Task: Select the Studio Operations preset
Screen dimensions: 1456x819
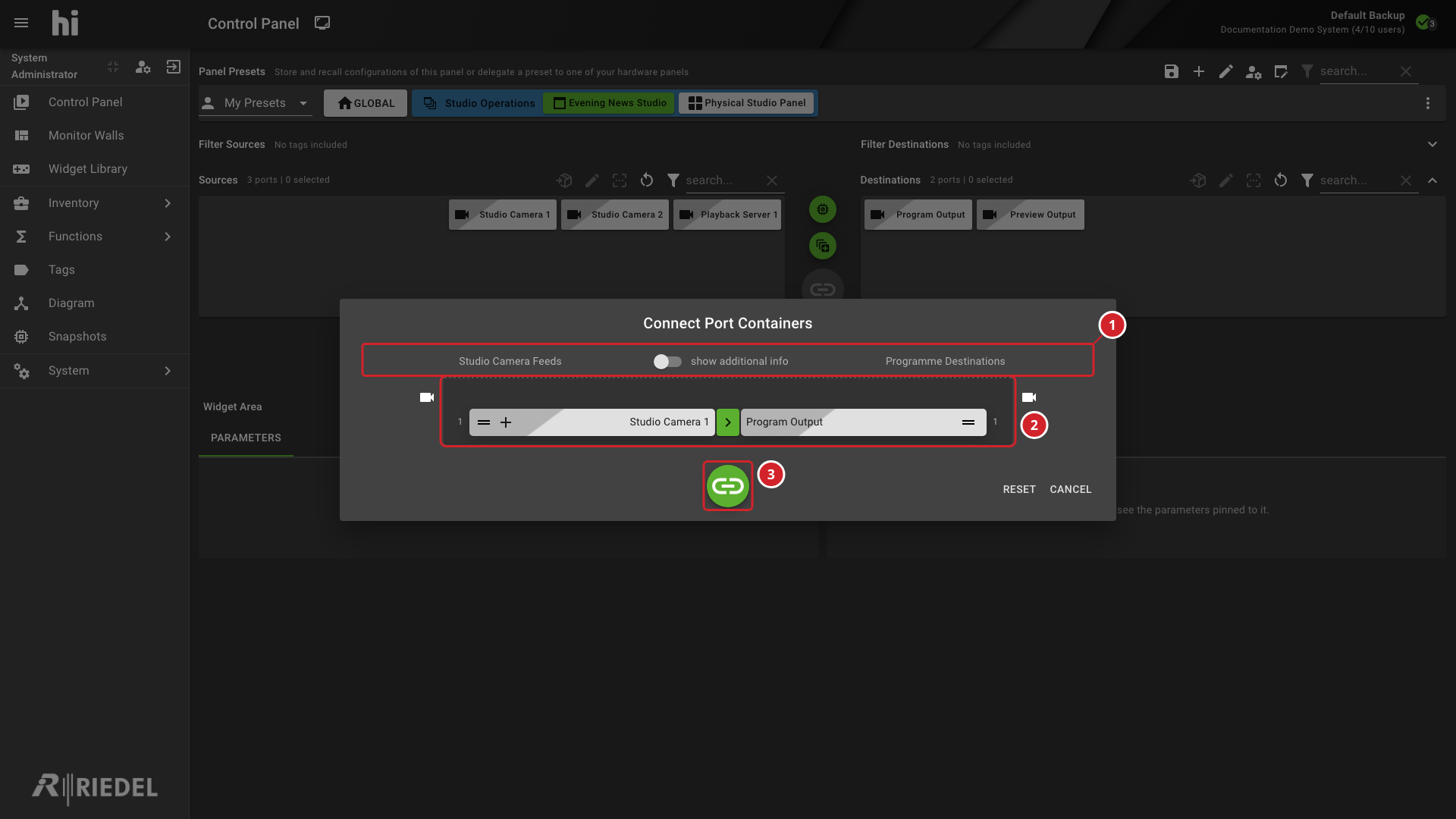Action: pos(479,103)
